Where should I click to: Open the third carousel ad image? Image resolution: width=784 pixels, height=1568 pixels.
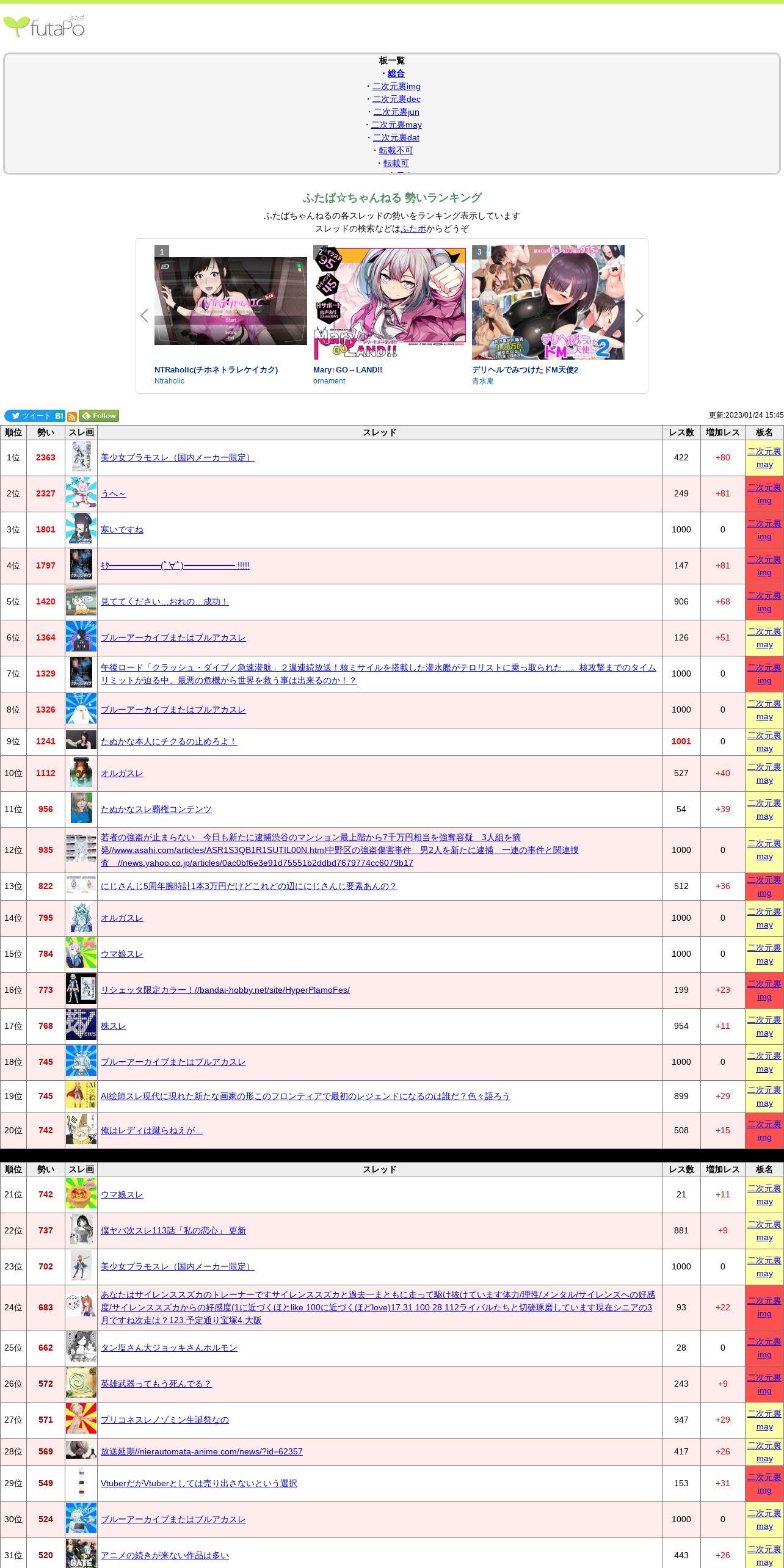point(548,302)
